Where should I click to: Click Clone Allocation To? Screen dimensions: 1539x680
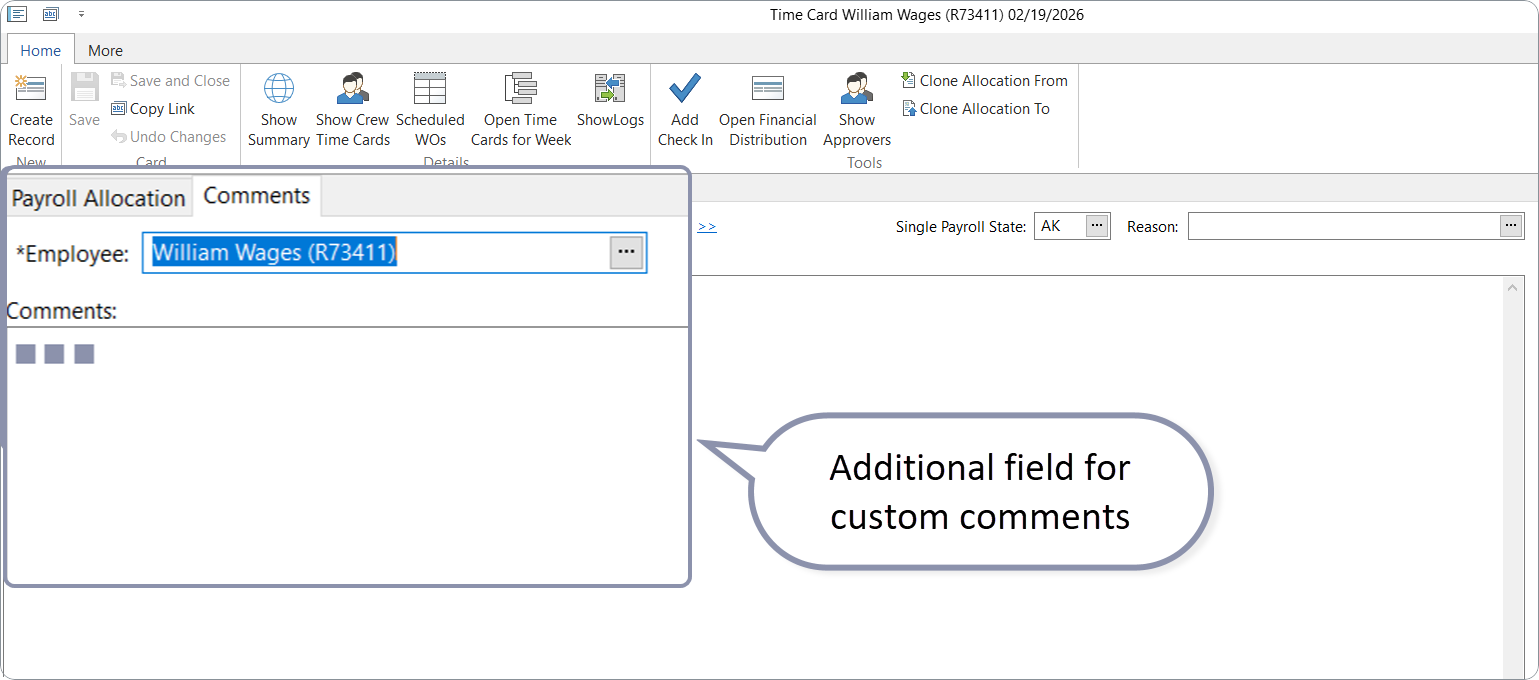pyautogui.click(x=976, y=109)
